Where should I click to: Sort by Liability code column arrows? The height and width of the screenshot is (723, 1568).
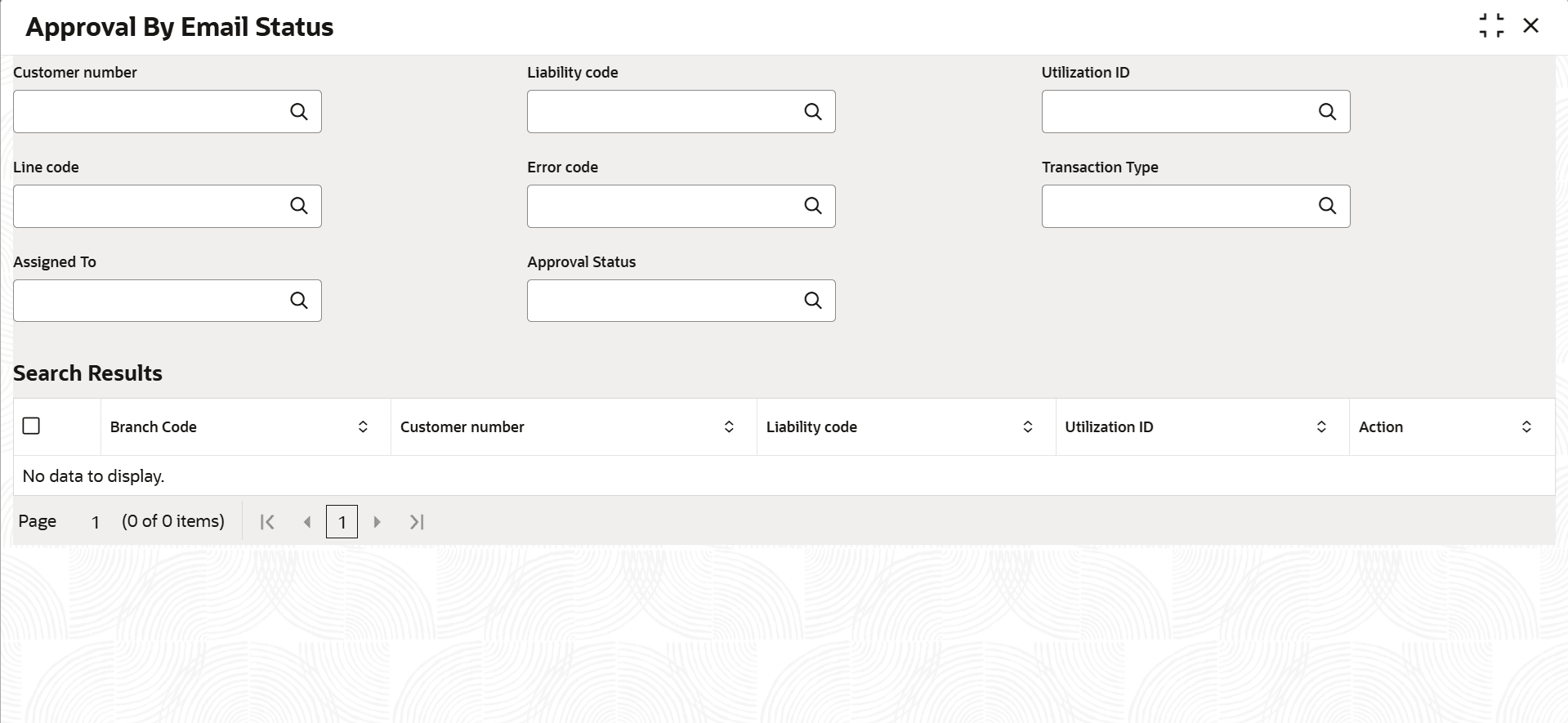coord(1028,426)
